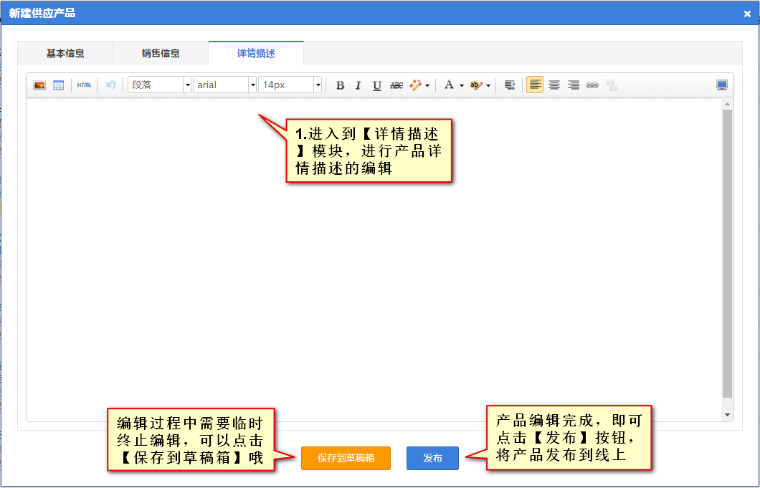Insert a table via the table icon
Image resolution: width=760 pixels, height=488 pixels.
pos(59,85)
